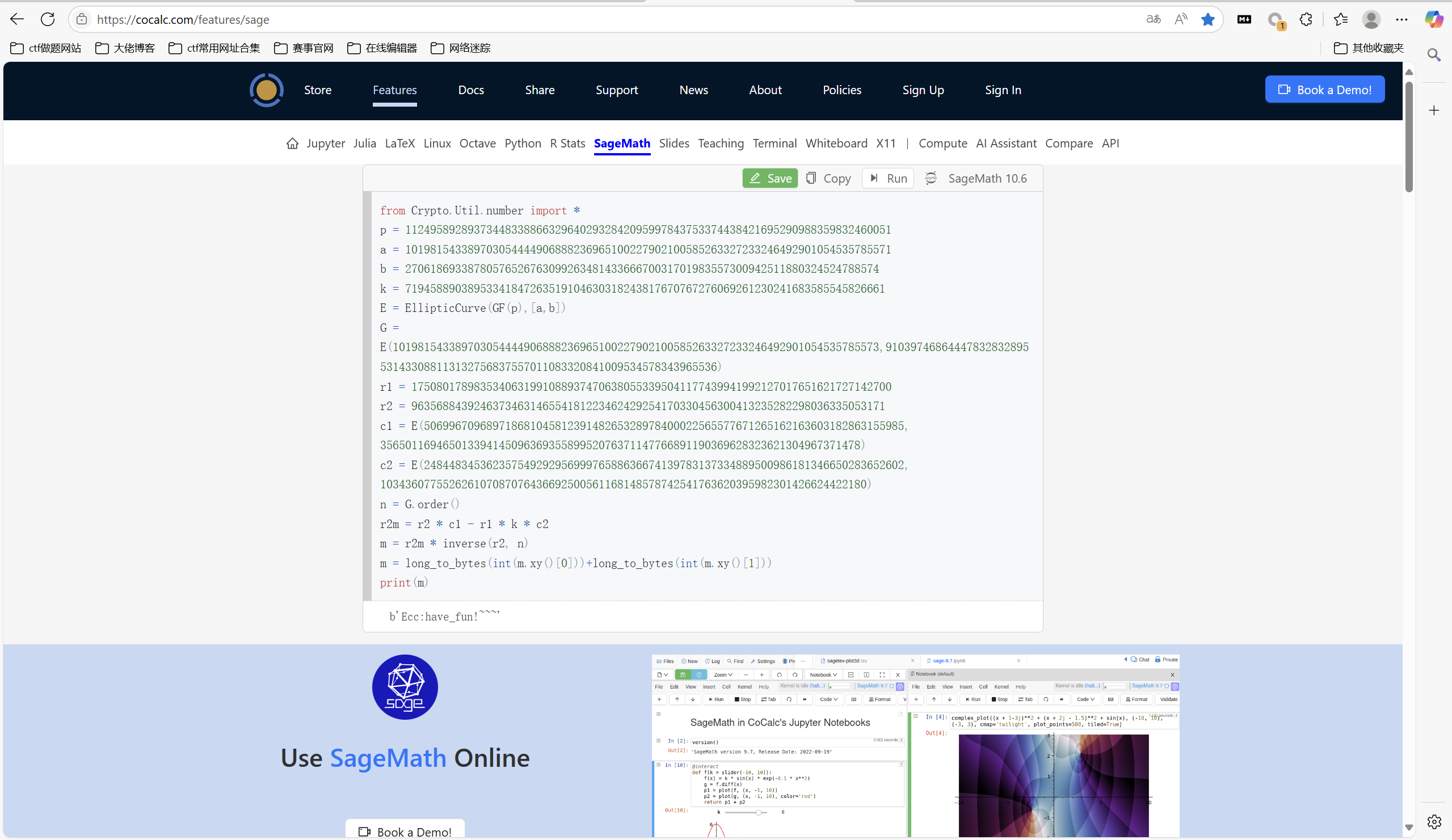Open the 赛事官网 bookmark folder
The width and height of the screenshot is (1452, 840).
[x=304, y=48]
